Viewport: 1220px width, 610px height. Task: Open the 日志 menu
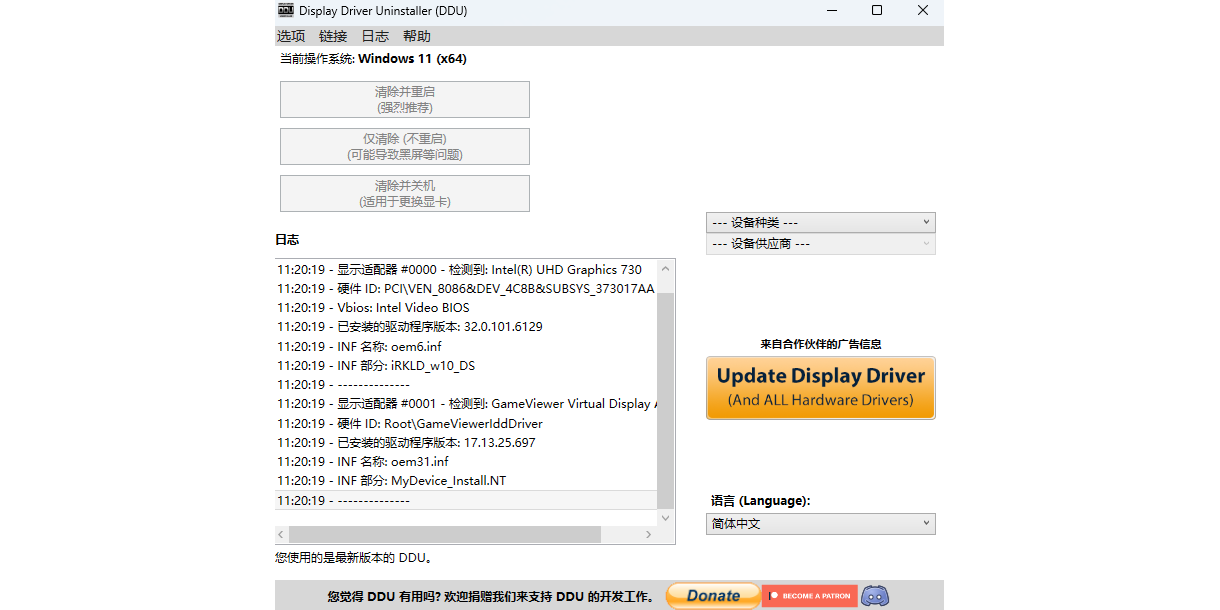click(x=375, y=36)
